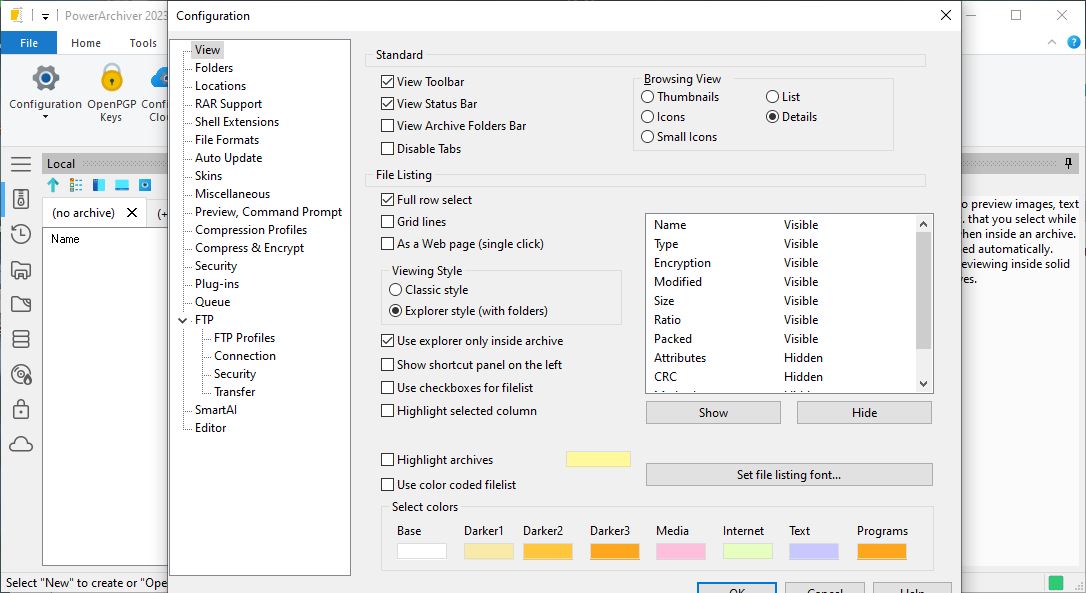Choose Thumbnails browsing view
1086x593 pixels.
click(648, 97)
